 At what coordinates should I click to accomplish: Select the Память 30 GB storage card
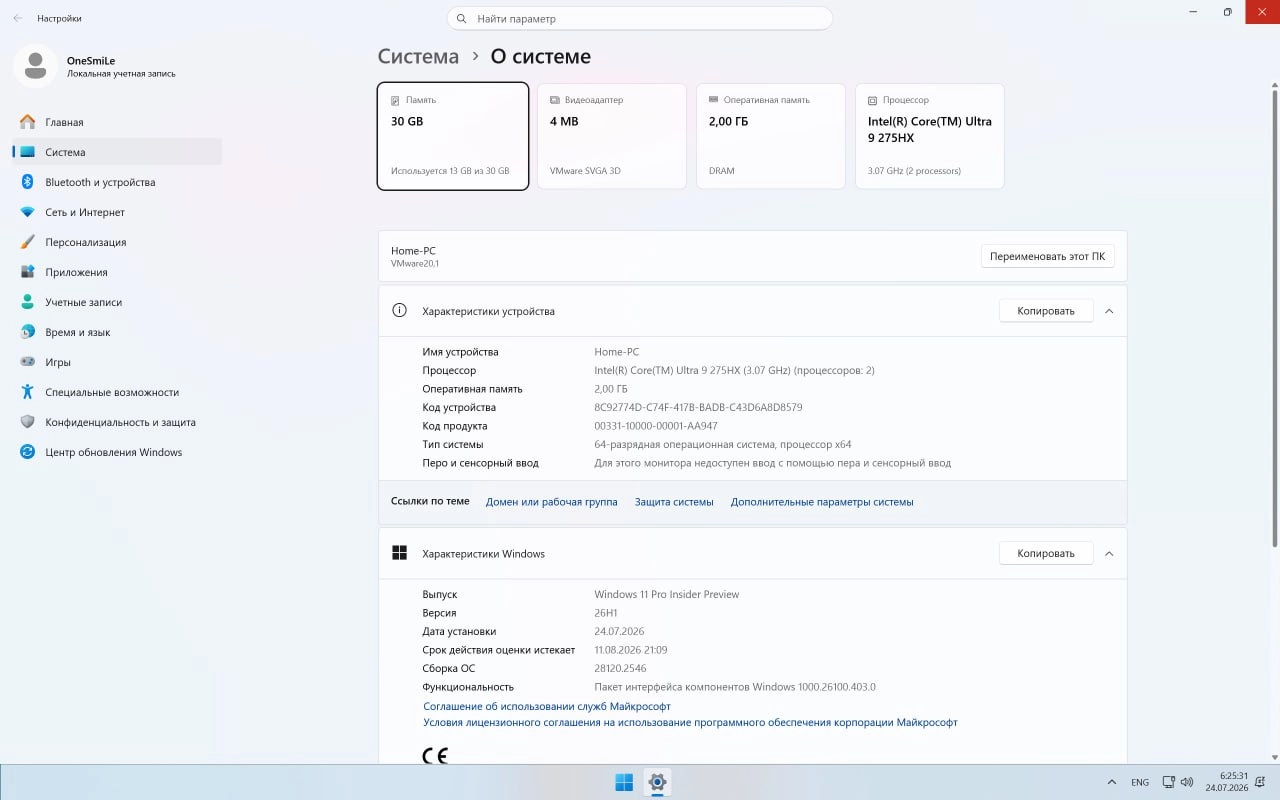pyautogui.click(x=453, y=136)
